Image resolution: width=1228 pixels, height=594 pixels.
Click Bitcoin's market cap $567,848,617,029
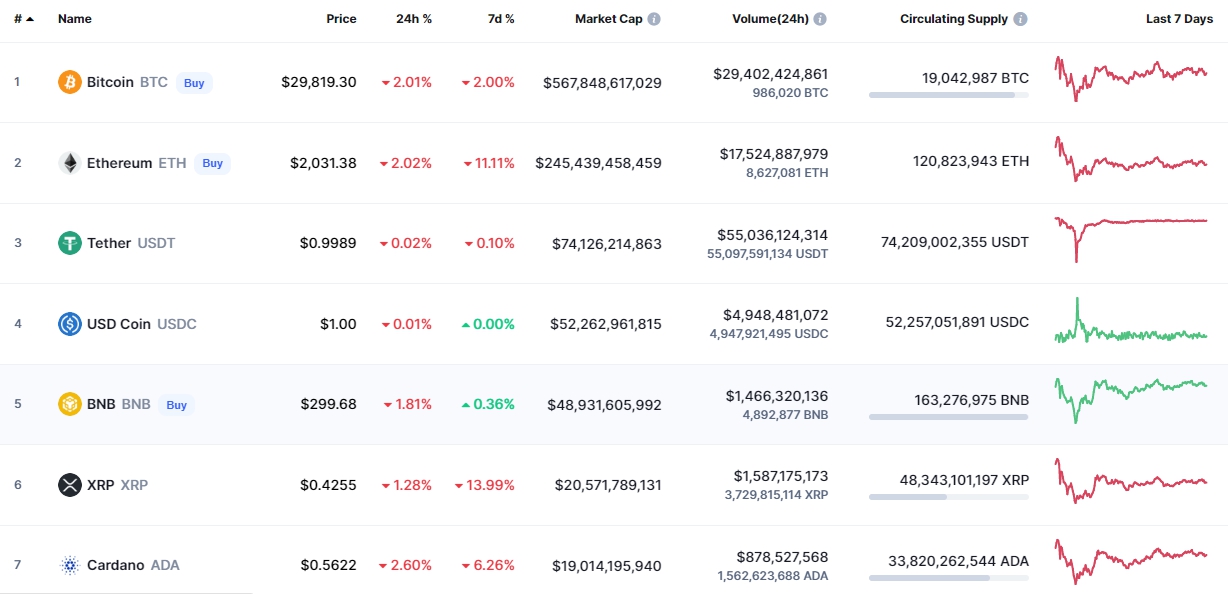pyautogui.click(x=602, y=82)
